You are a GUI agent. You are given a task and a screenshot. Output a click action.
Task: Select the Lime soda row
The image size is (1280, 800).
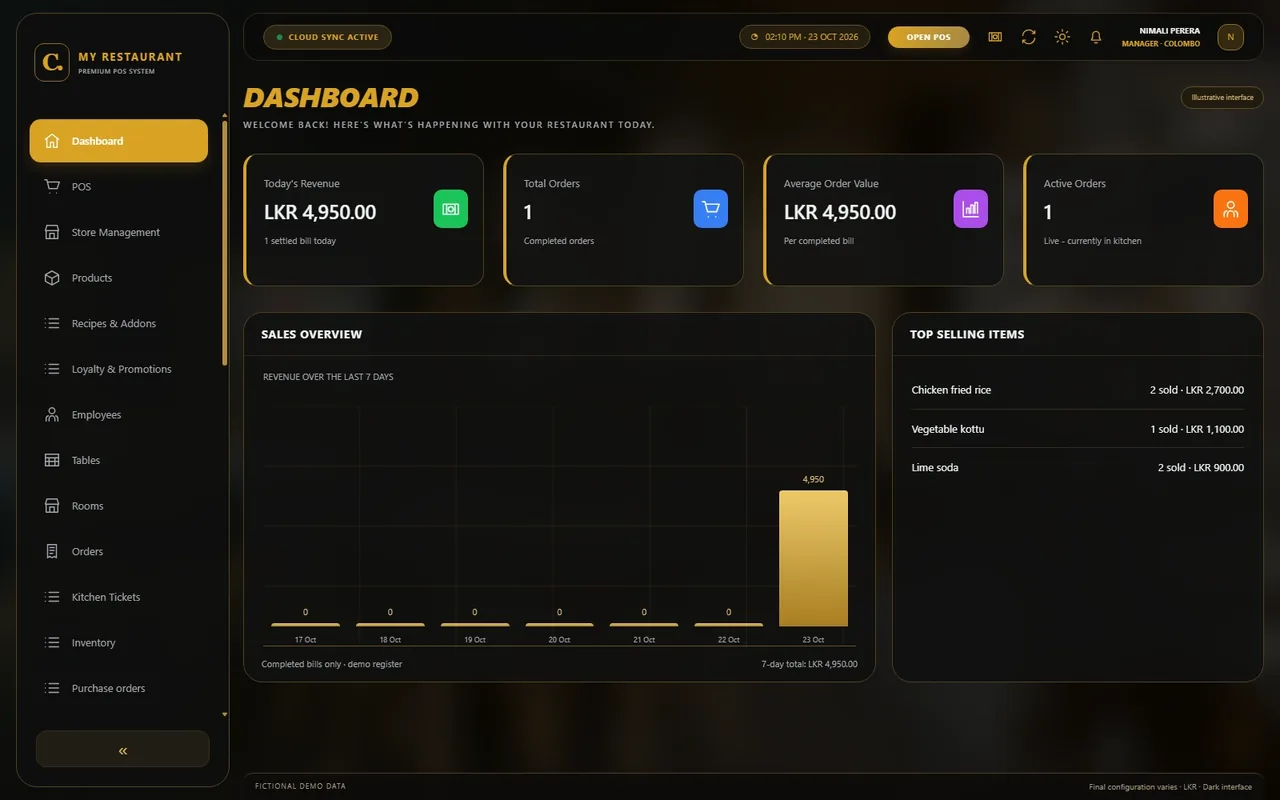tap(1078, 467)
